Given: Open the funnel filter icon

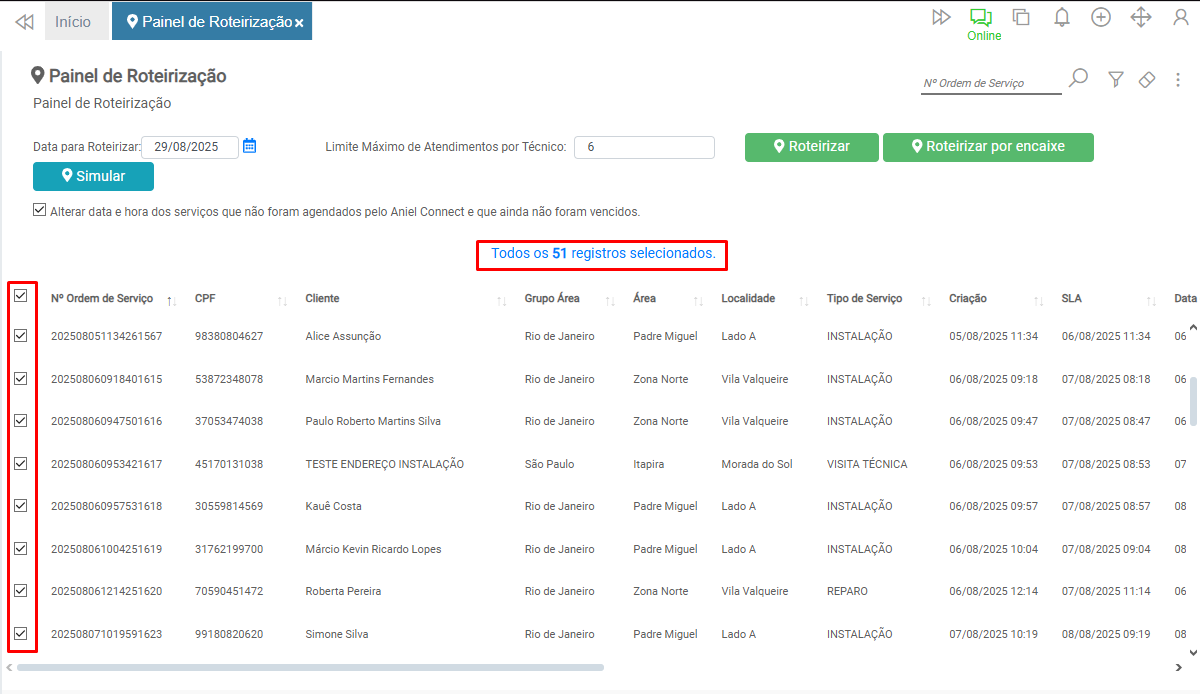Looking at the screenshot, I should tap(1116, 80).
